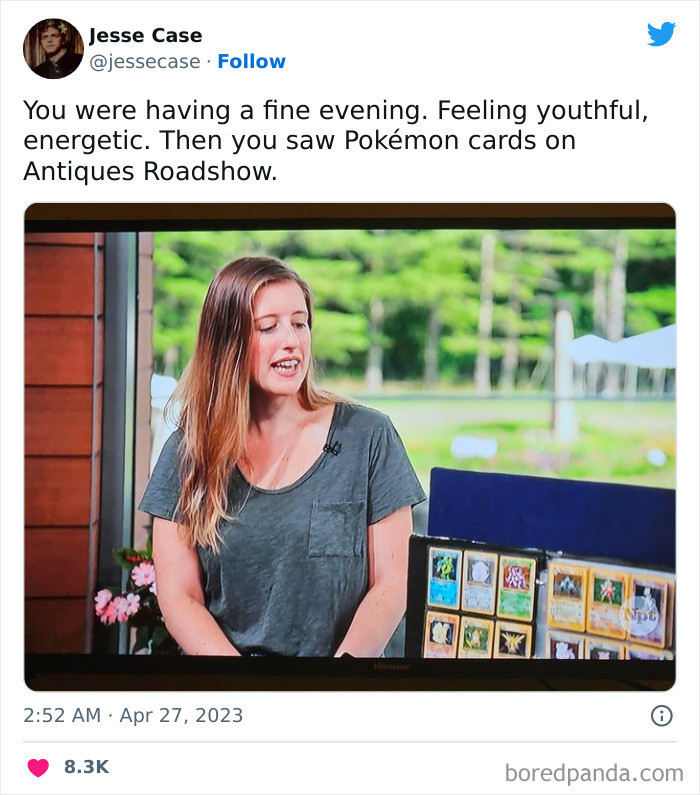
Task: Click the pink flowers in the photo
Action: (125, 592)
